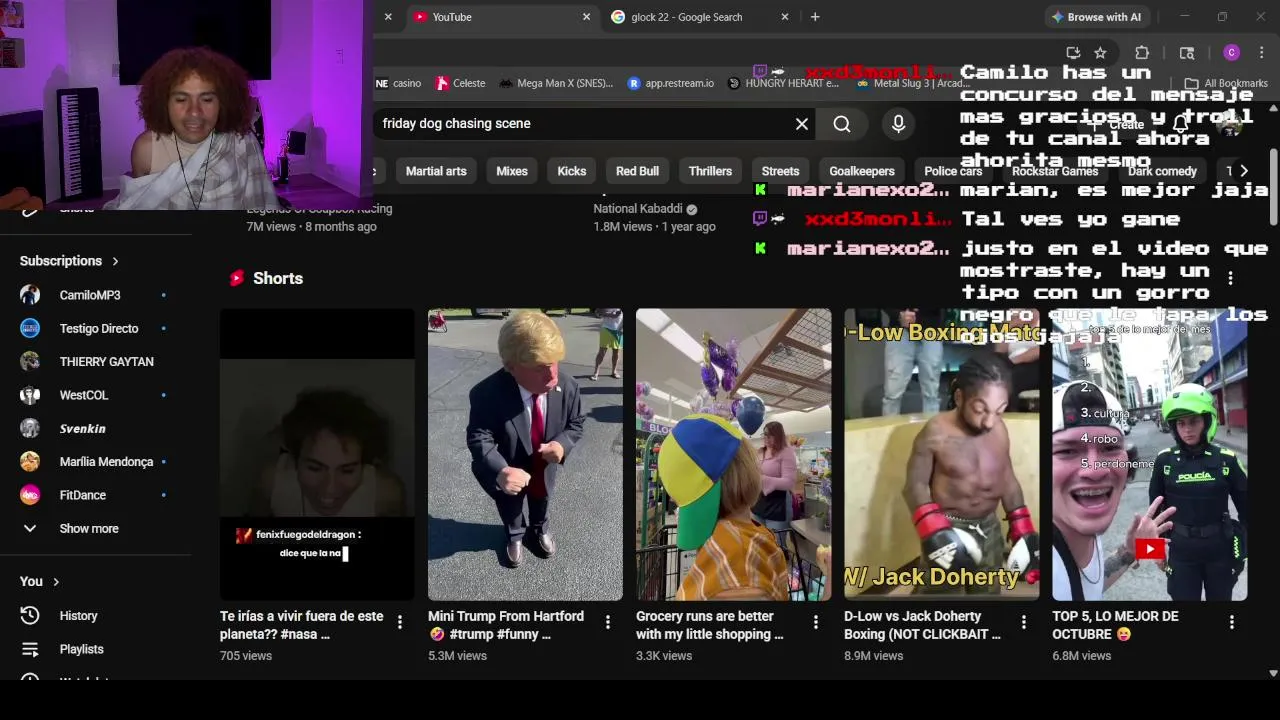This screenshot has width=1280, height=720.
Task: Open browser extensions puzzle icon
Action: click(x=1142, y=53)
